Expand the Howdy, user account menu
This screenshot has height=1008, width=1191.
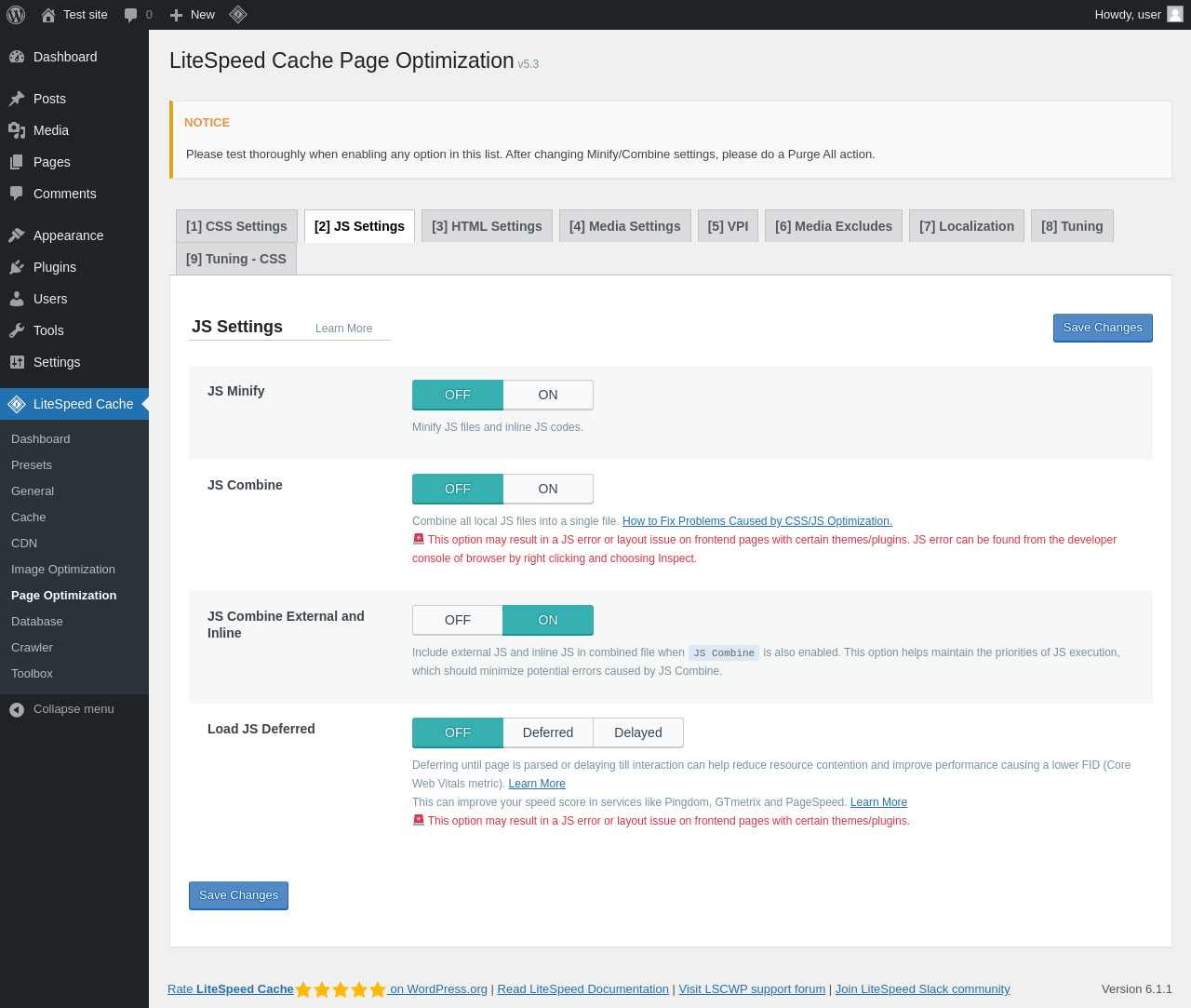coord(1127,15)
